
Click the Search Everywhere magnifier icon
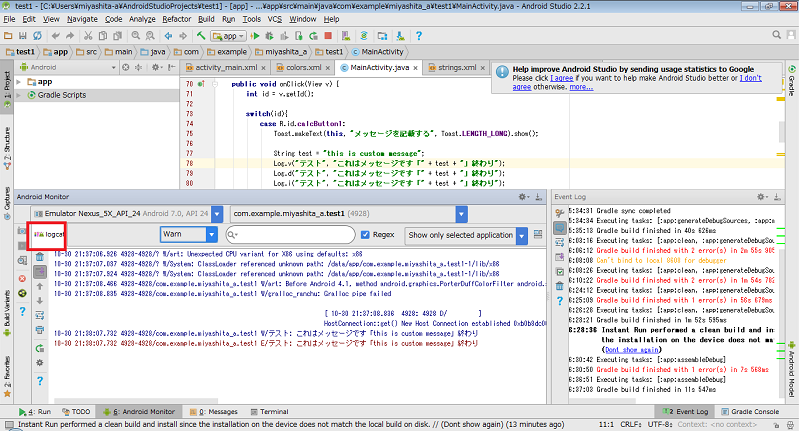click(x=774, y=35)
